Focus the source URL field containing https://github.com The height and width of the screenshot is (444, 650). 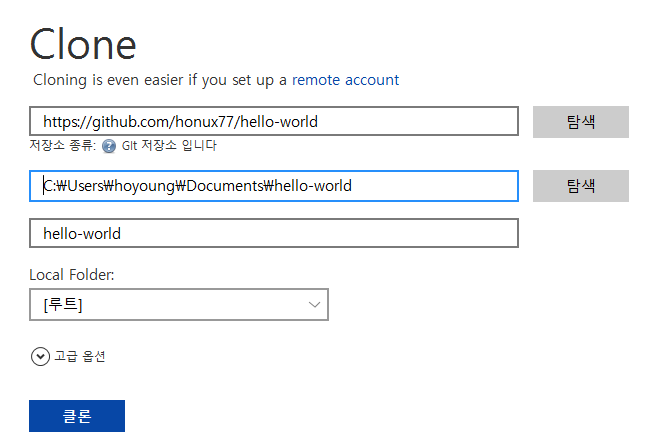click(274, 121)
